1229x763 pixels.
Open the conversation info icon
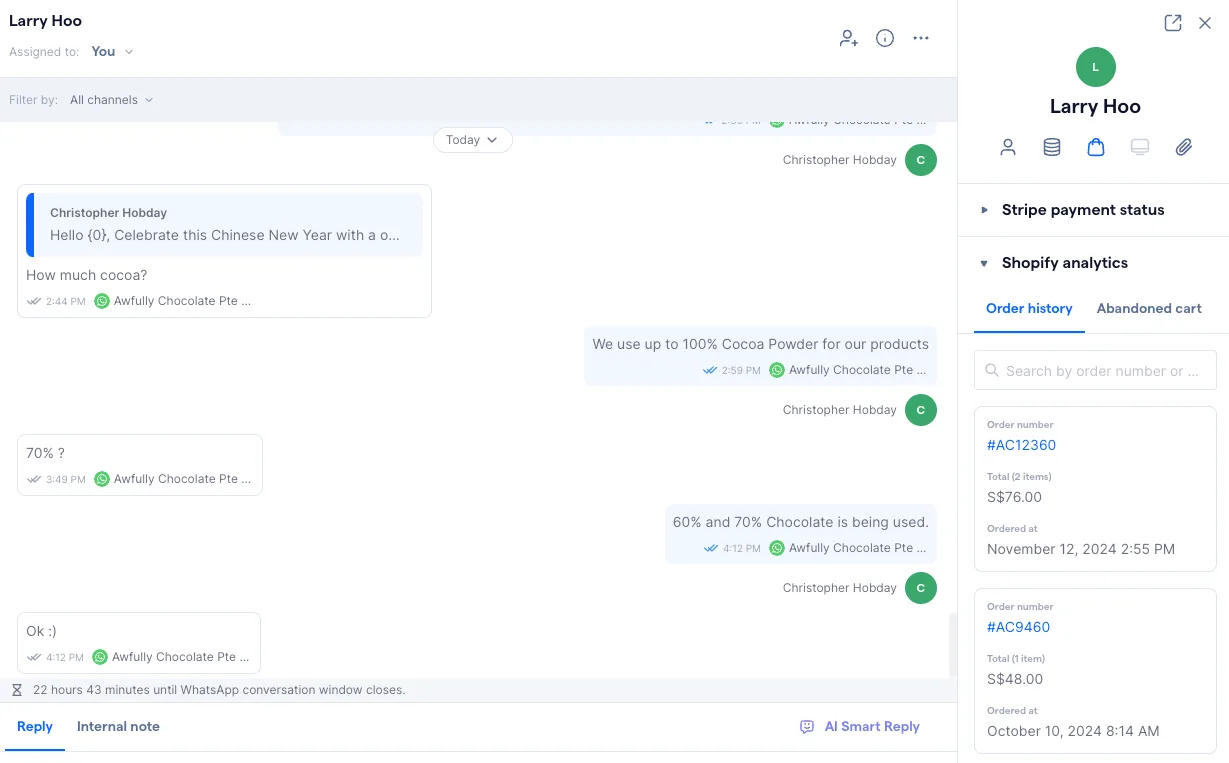884,38
